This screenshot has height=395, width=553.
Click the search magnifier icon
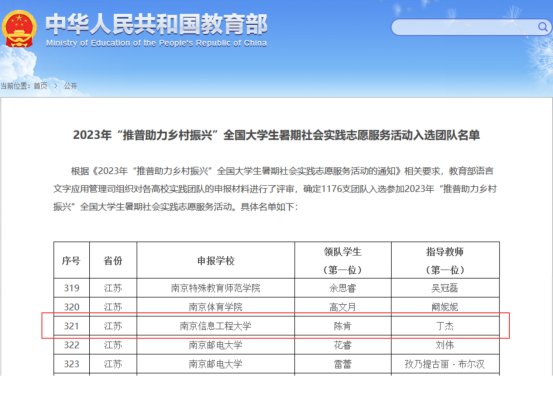[542, 27]
